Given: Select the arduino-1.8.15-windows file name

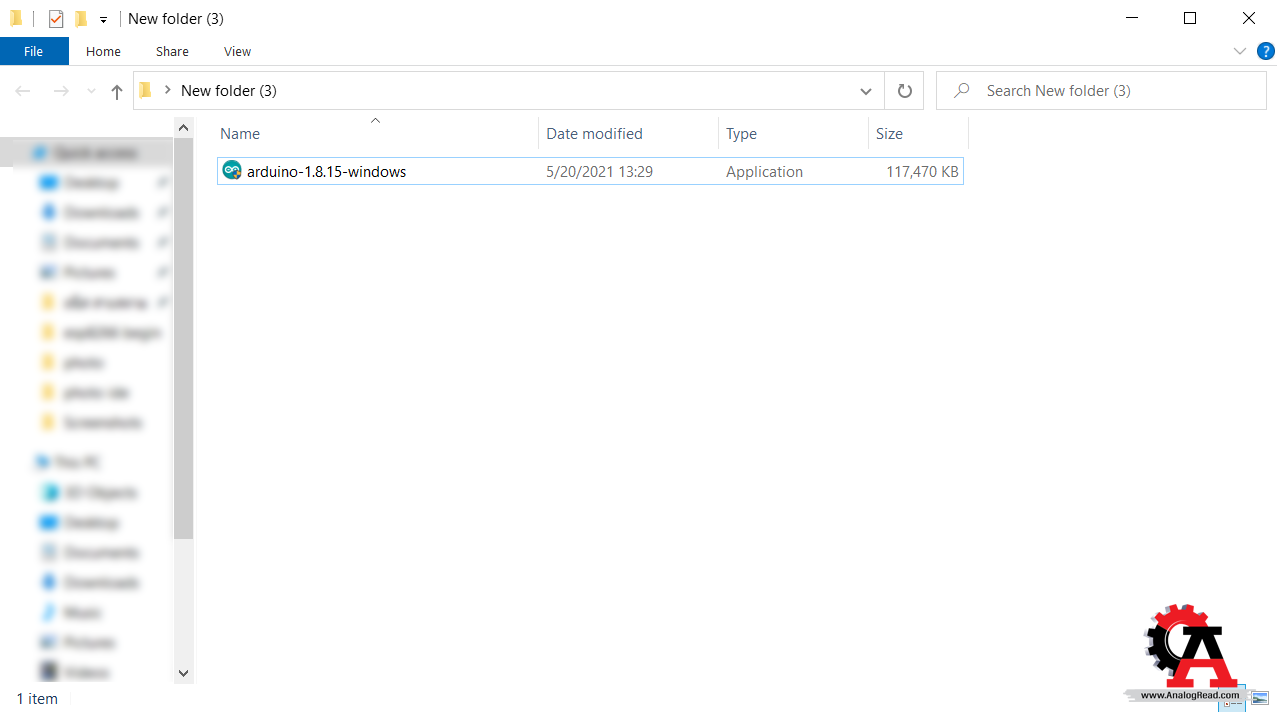Looking at the screenshot, I should (x=327, y=172).
